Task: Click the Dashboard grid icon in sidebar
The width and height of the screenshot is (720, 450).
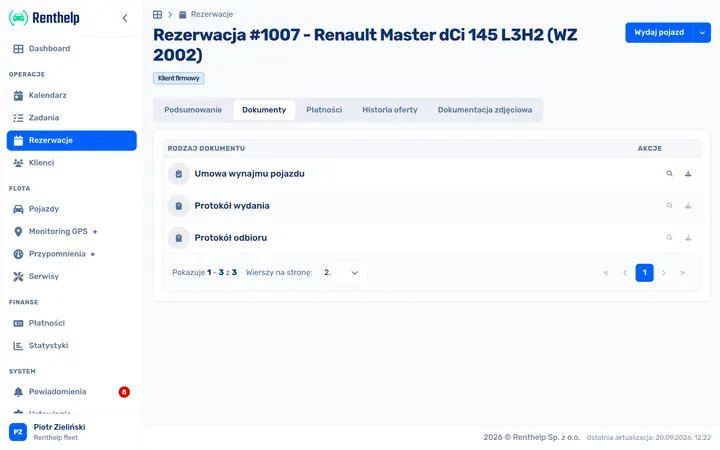Action: [x=18, y=49]
